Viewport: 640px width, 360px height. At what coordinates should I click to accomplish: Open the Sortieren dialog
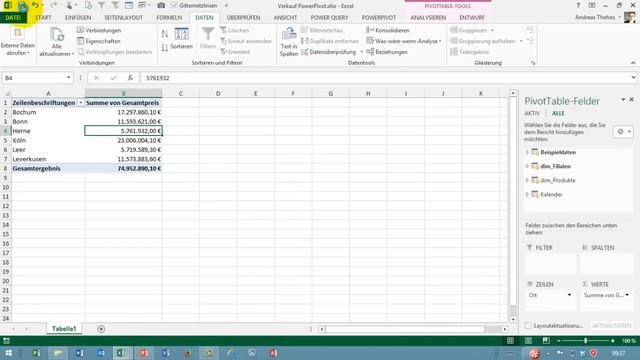point(182,39)
